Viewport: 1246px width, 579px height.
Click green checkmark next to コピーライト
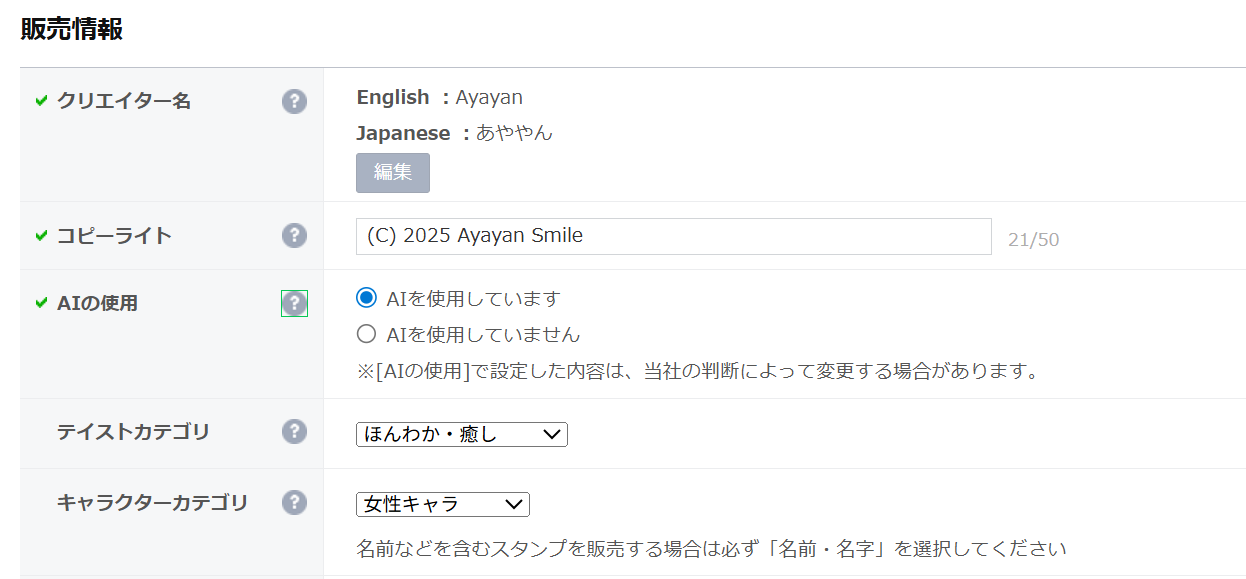click(x=41, y=236)
